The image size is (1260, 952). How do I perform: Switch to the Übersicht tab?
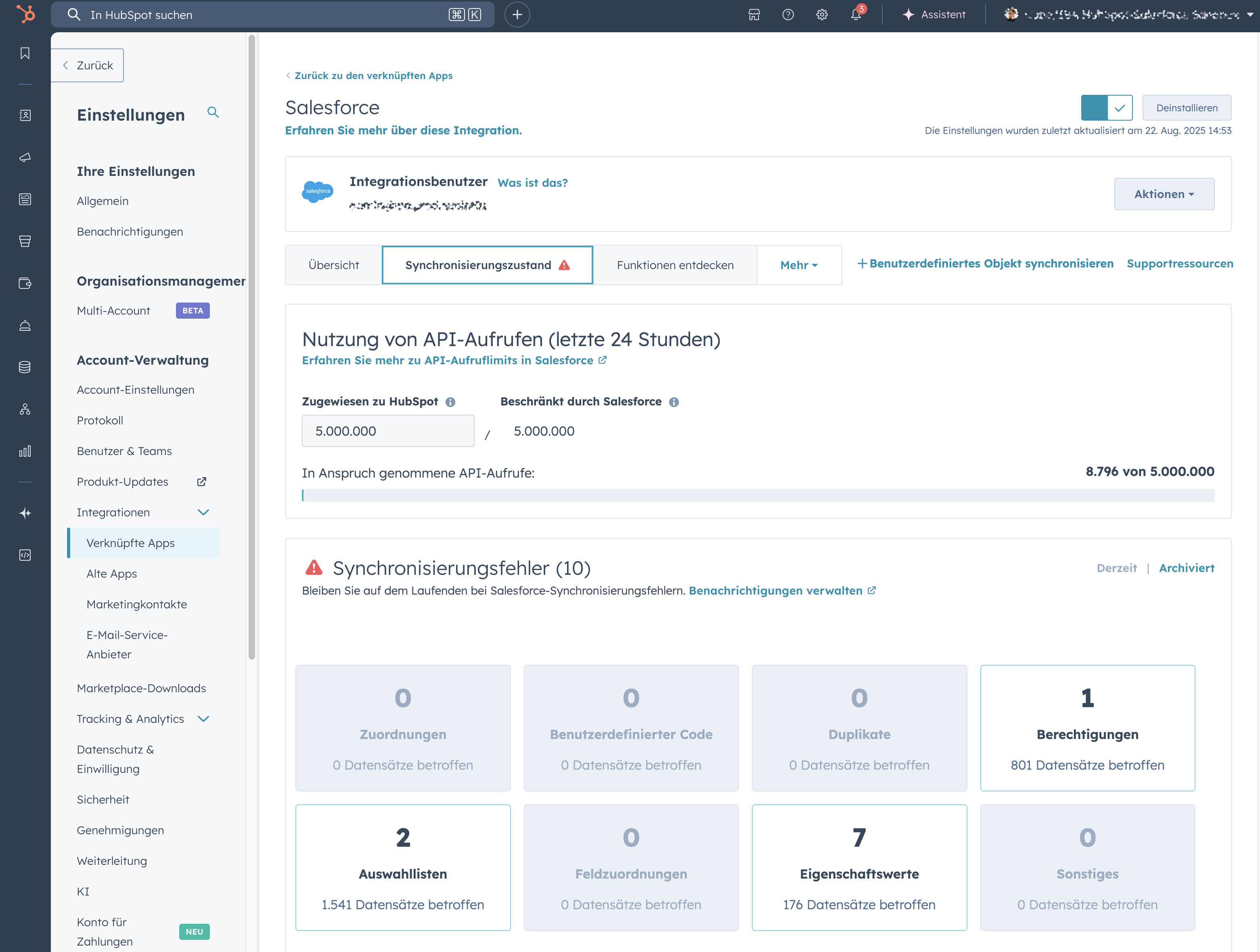click(x=334, y=265)
